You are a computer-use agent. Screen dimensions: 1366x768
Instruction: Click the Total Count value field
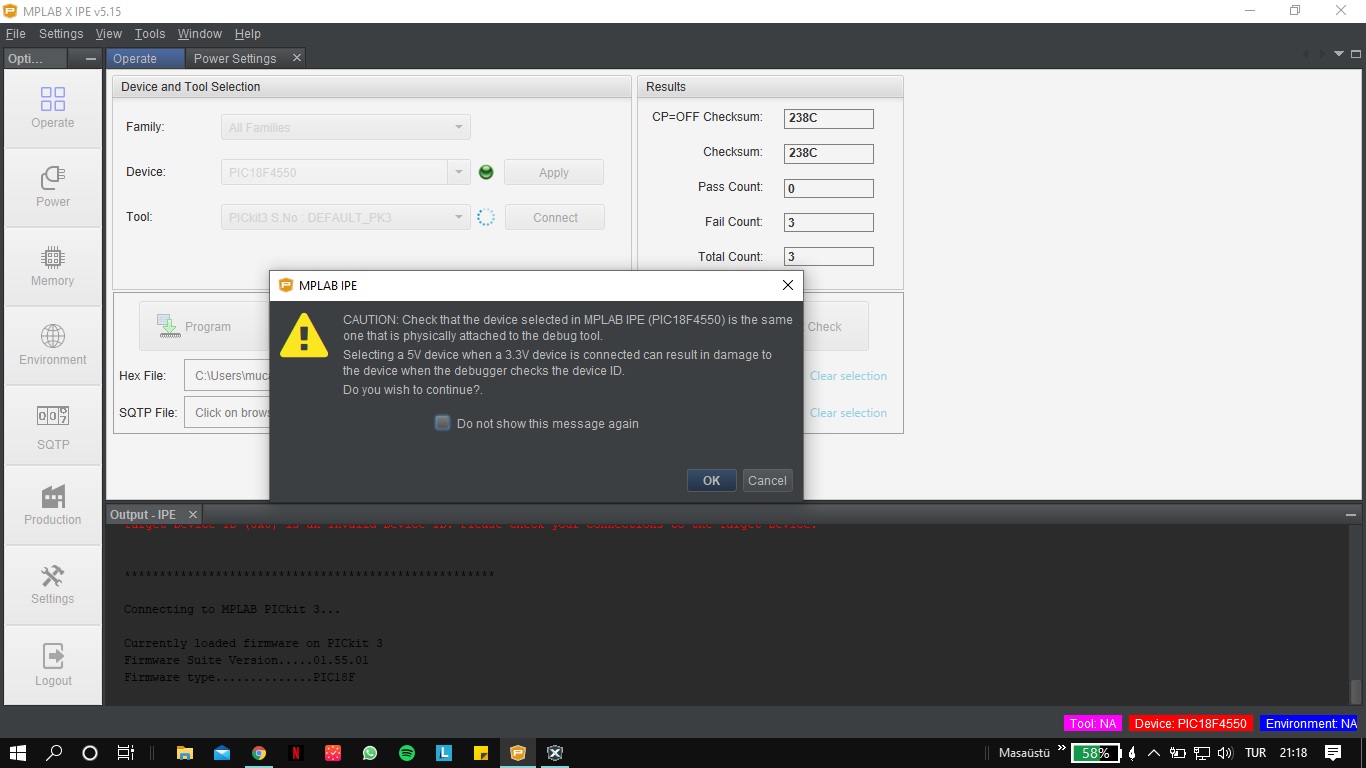tap(828, 257)
